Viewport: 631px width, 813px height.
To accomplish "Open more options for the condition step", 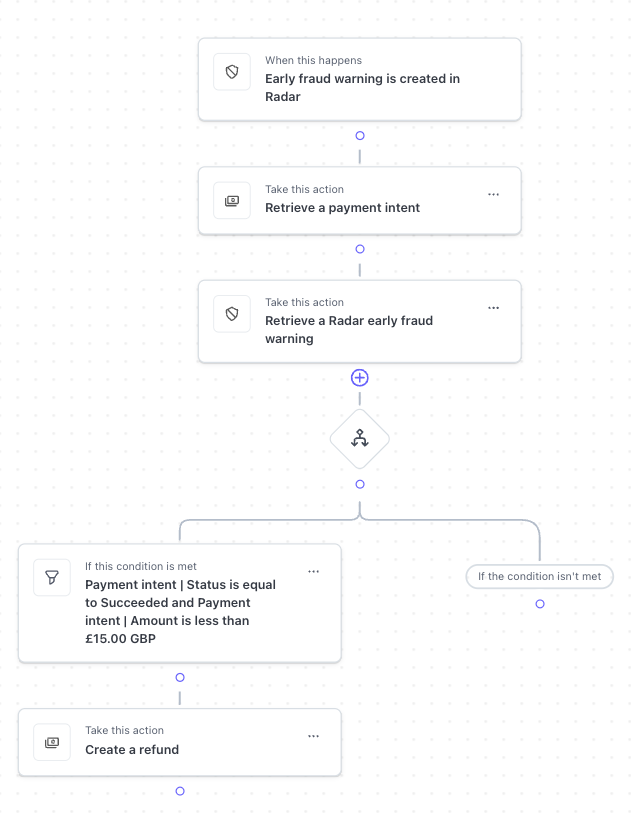I will pyautogui.click(x=313, y=571).
